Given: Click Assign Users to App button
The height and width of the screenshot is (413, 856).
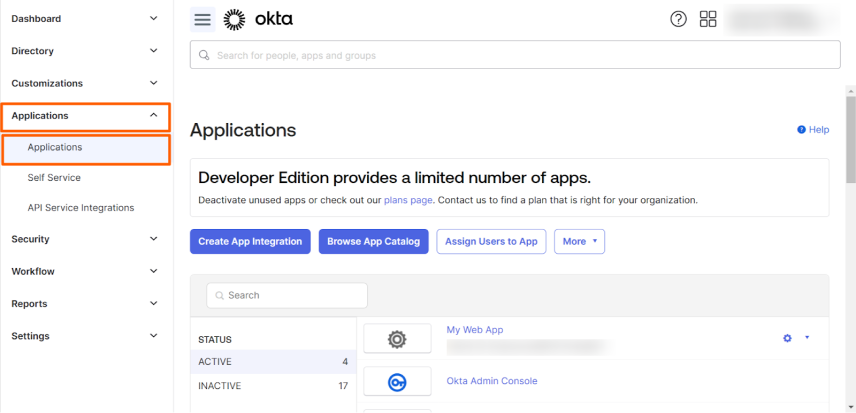Looking at the screenshot, I should coord(491,241).
